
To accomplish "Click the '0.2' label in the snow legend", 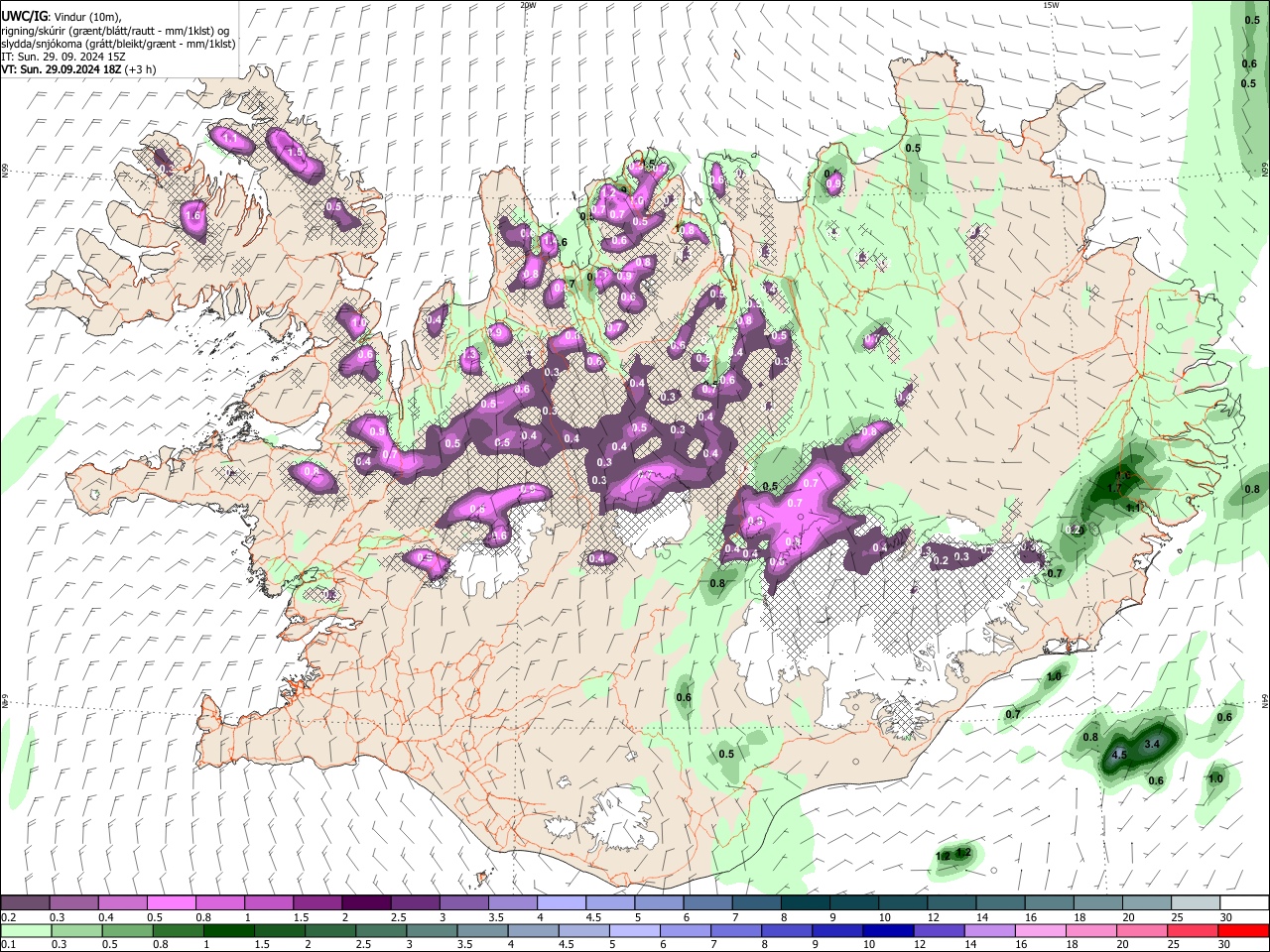I will coord(8,917).
